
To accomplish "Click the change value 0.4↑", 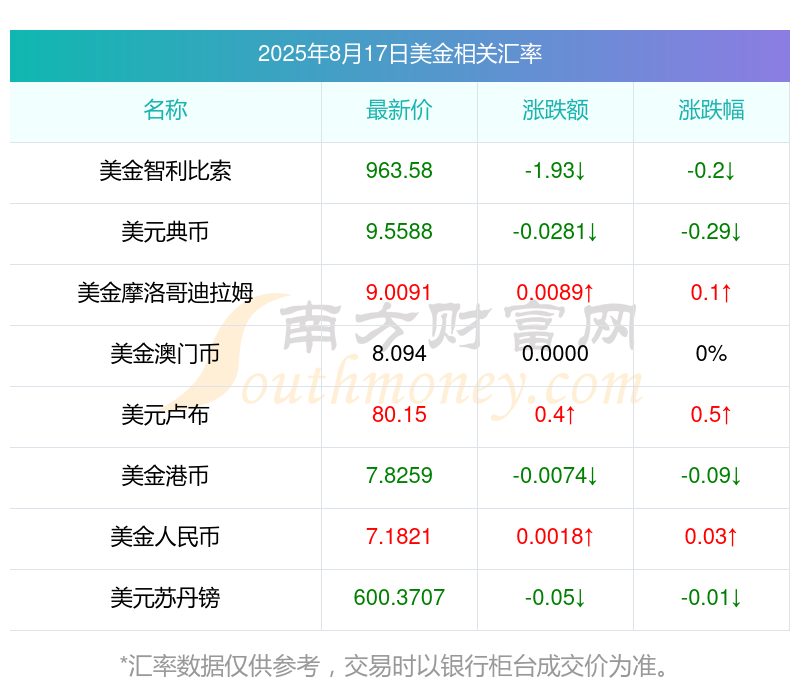I will point(555,415).
